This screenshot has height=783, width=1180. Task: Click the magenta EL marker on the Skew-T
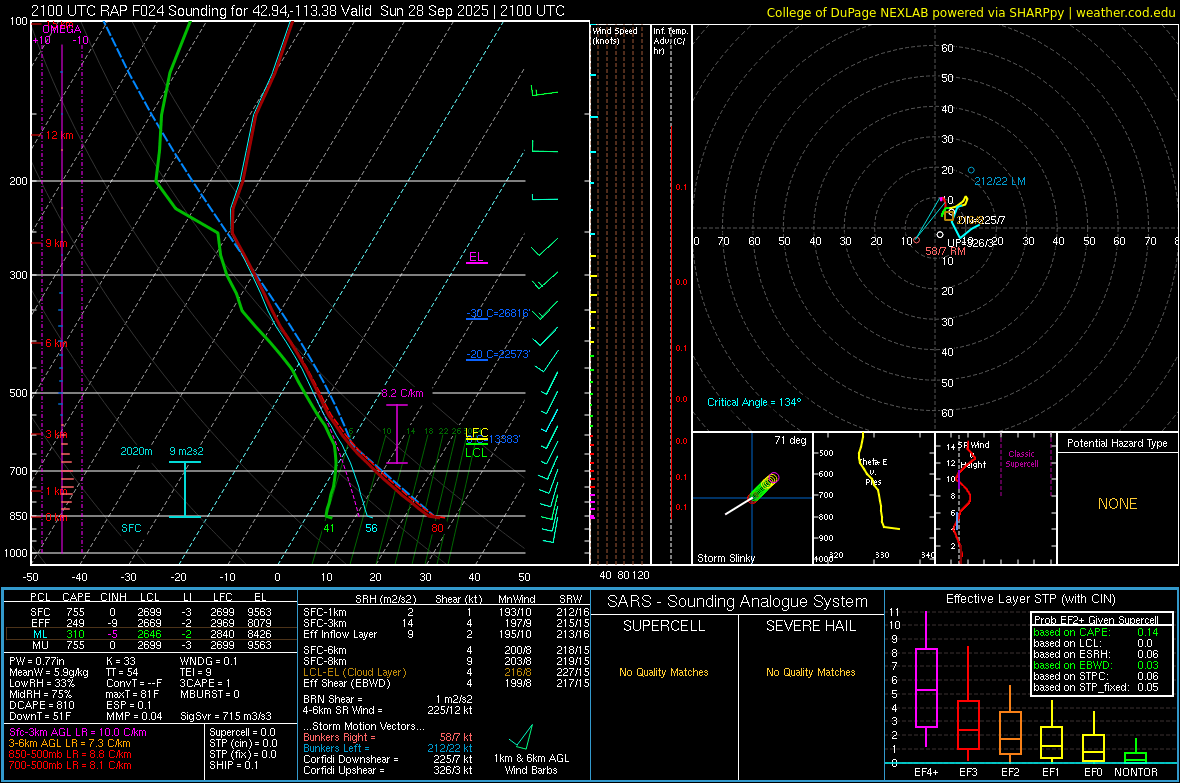coord(476,257)
